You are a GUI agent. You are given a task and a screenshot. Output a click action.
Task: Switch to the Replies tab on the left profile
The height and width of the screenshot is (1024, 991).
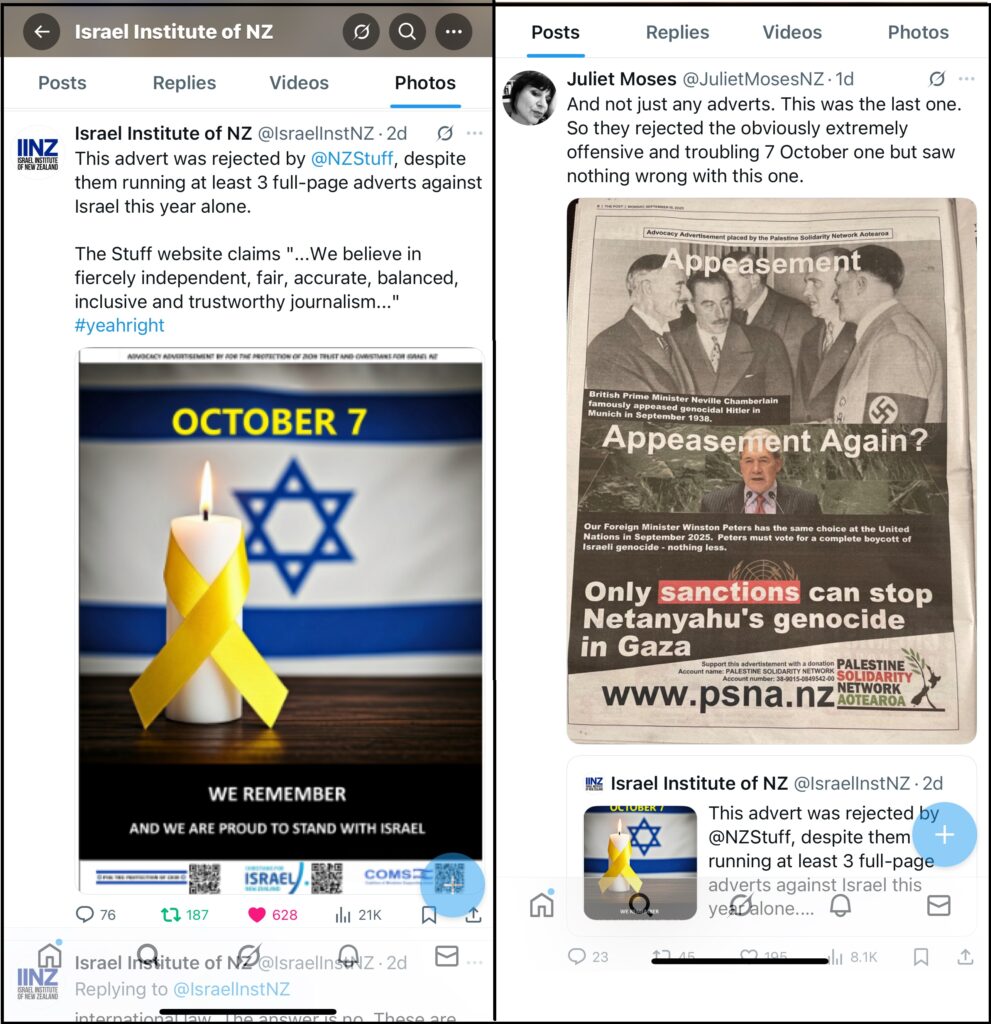(184, 83)
